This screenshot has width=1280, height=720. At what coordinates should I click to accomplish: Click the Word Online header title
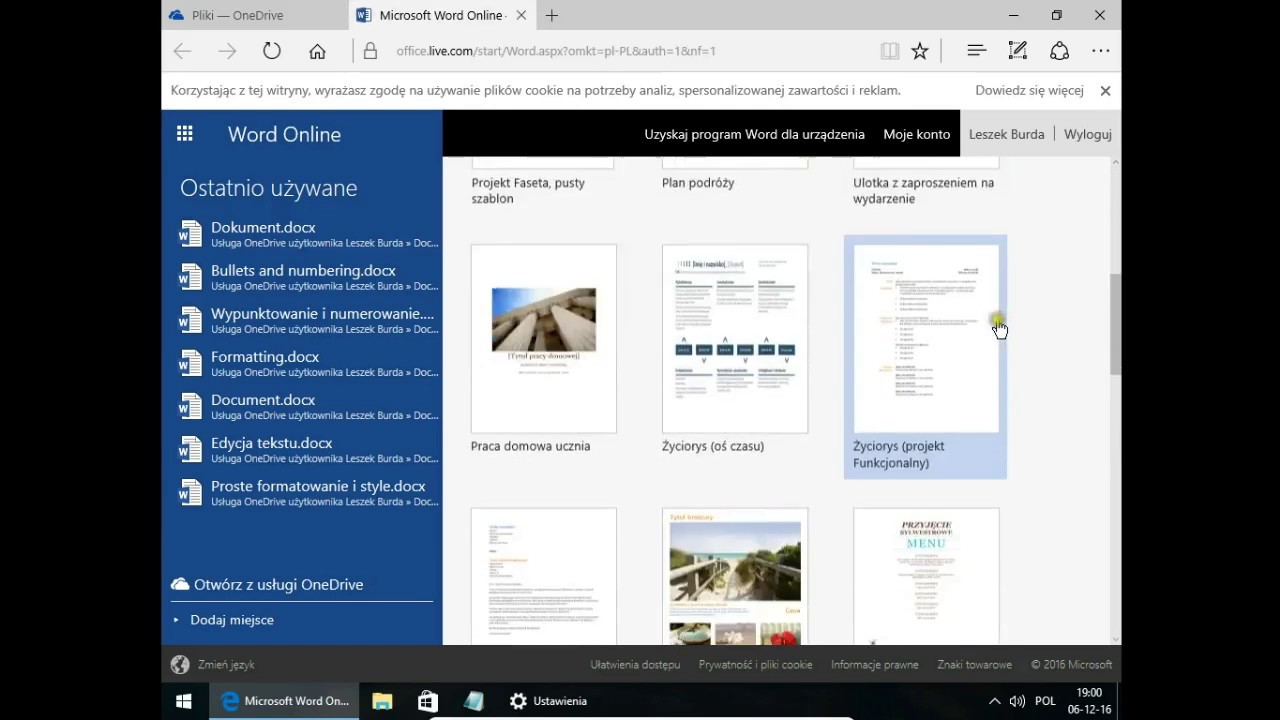[284, 134]
